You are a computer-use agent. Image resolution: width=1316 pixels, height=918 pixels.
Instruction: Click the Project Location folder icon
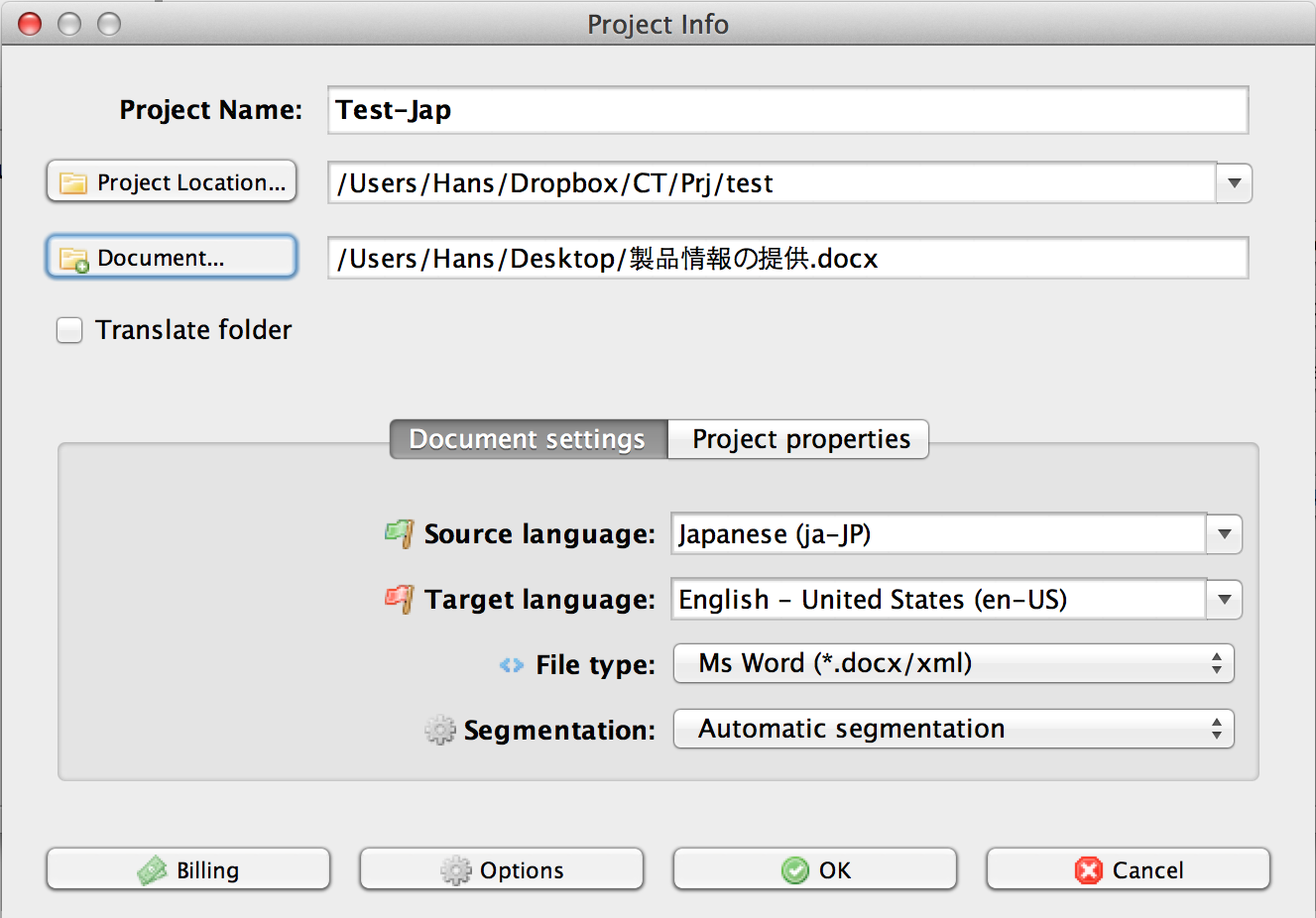tap(73, 183)
